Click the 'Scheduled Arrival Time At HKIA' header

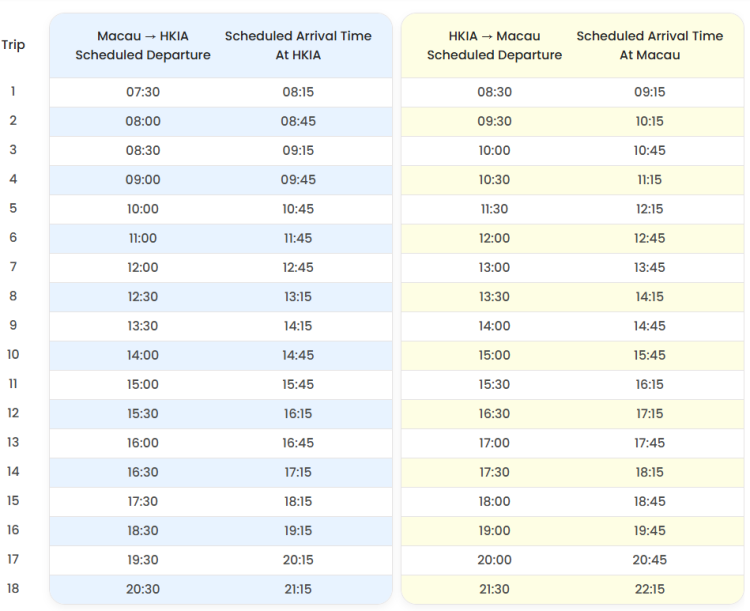(298, 45)
